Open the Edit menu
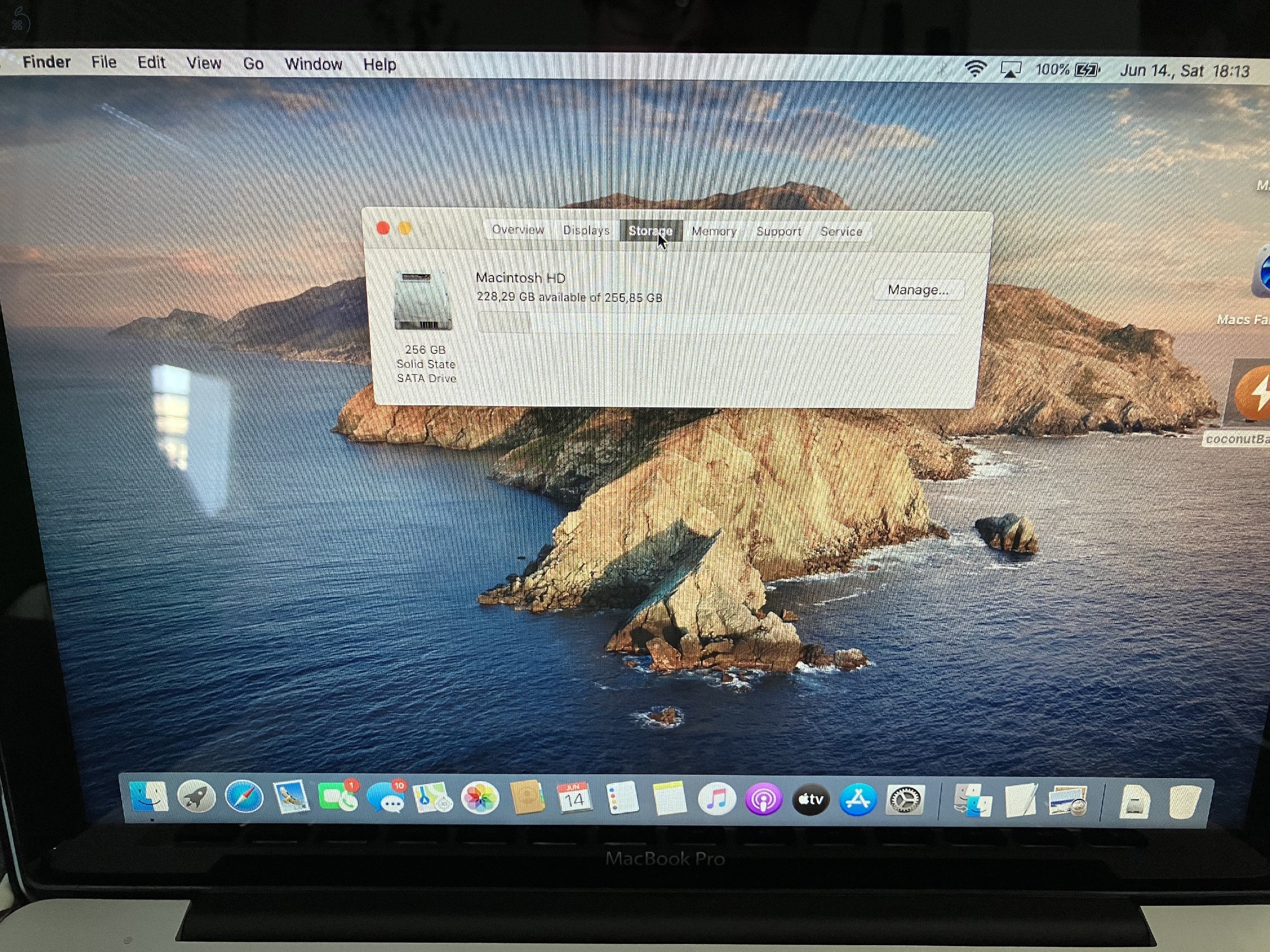 click(x=152, y=63)
